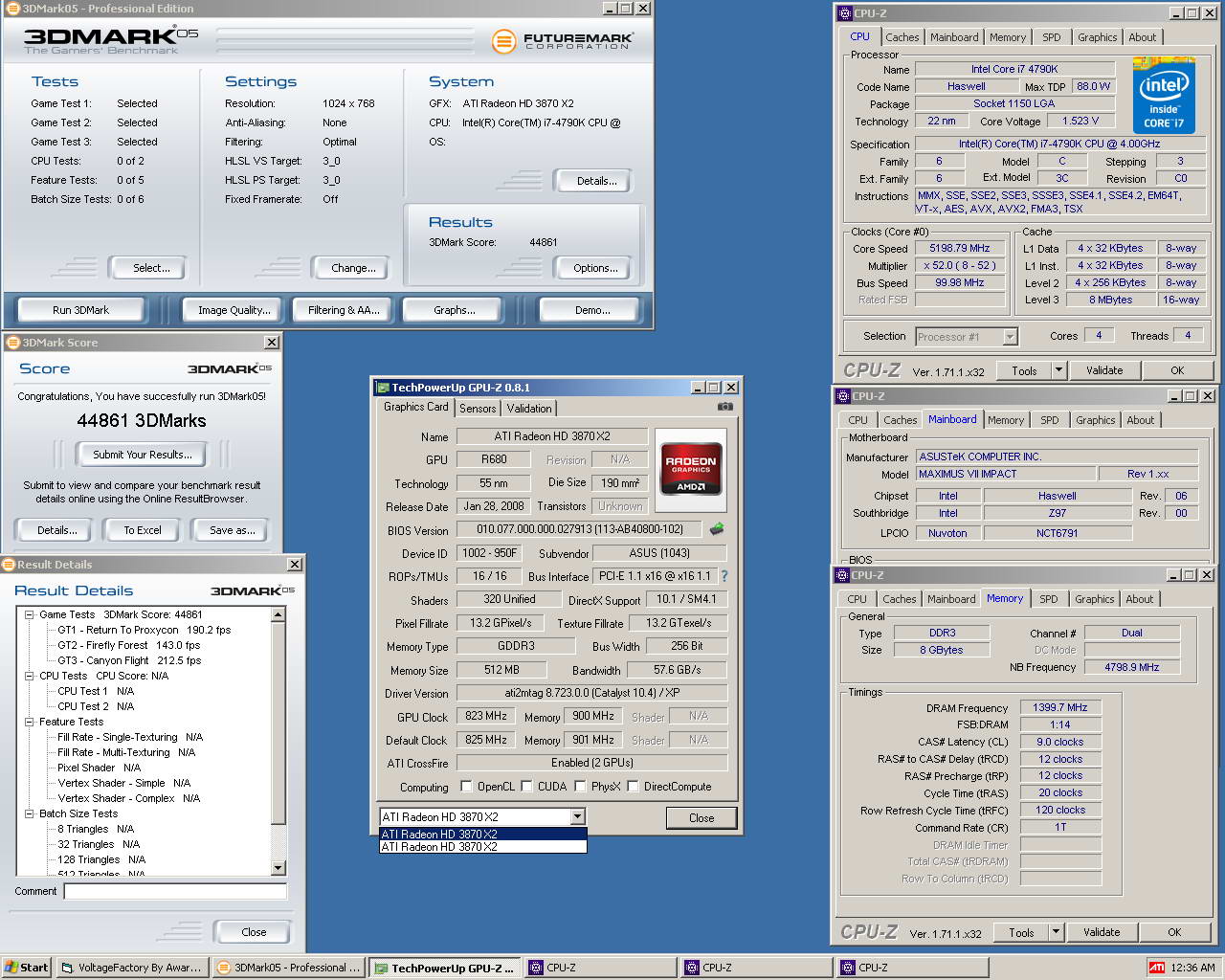Collapse the Feature Tests tree node
The image size is (1225, 980).
(x=30, y=722)
